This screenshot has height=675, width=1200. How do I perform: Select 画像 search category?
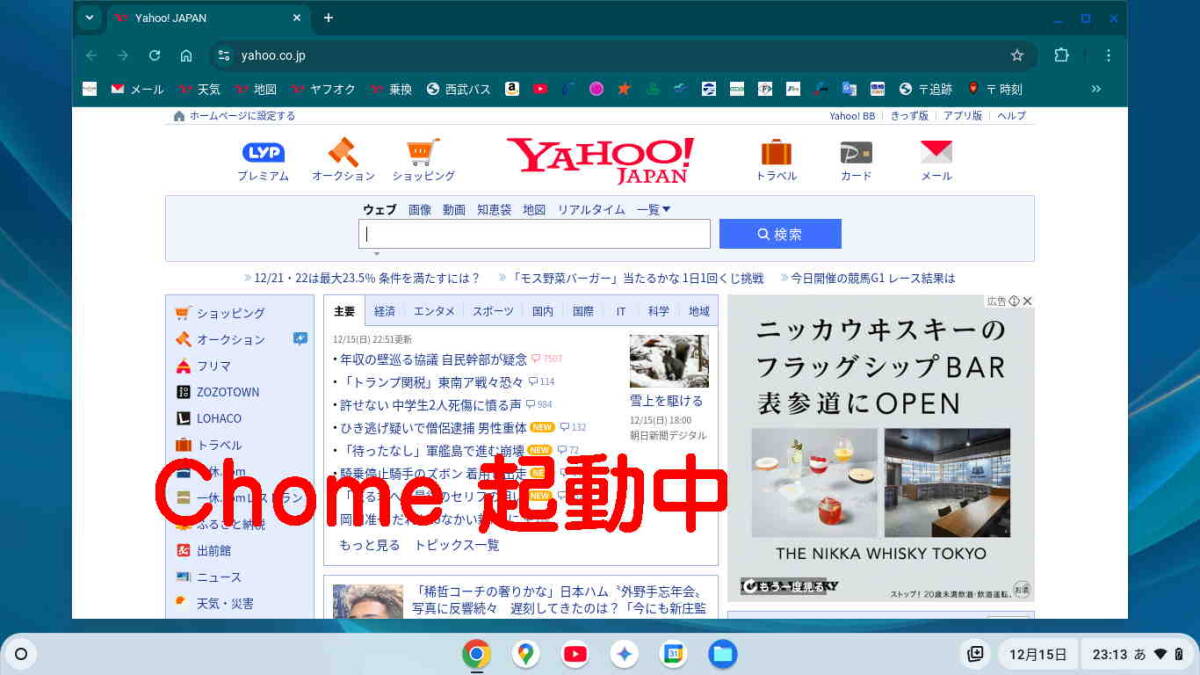[420, 210]
